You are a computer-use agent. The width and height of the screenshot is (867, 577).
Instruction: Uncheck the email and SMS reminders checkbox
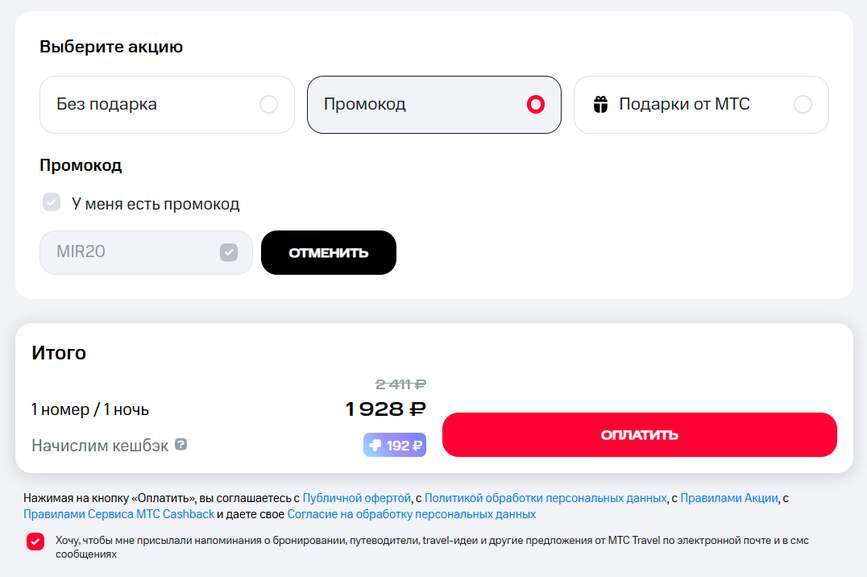(x=36, y=541)
